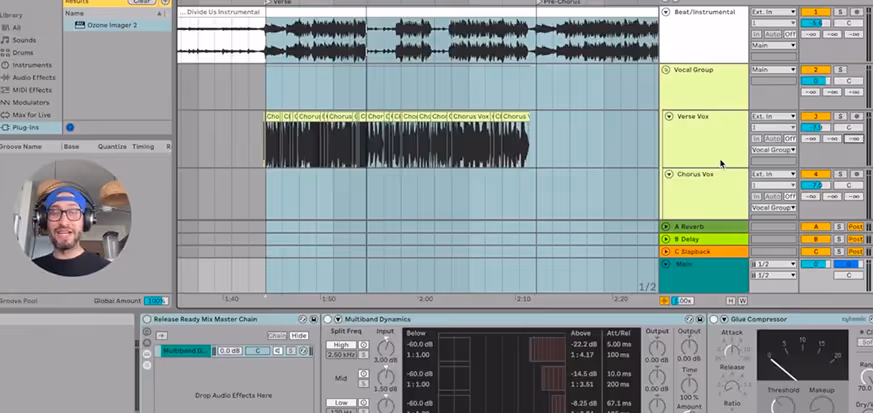Click Hide to collapse rack devices
The height and width of the screenshot is (413, 873).
pyautogui.click(x=299, y=336)
